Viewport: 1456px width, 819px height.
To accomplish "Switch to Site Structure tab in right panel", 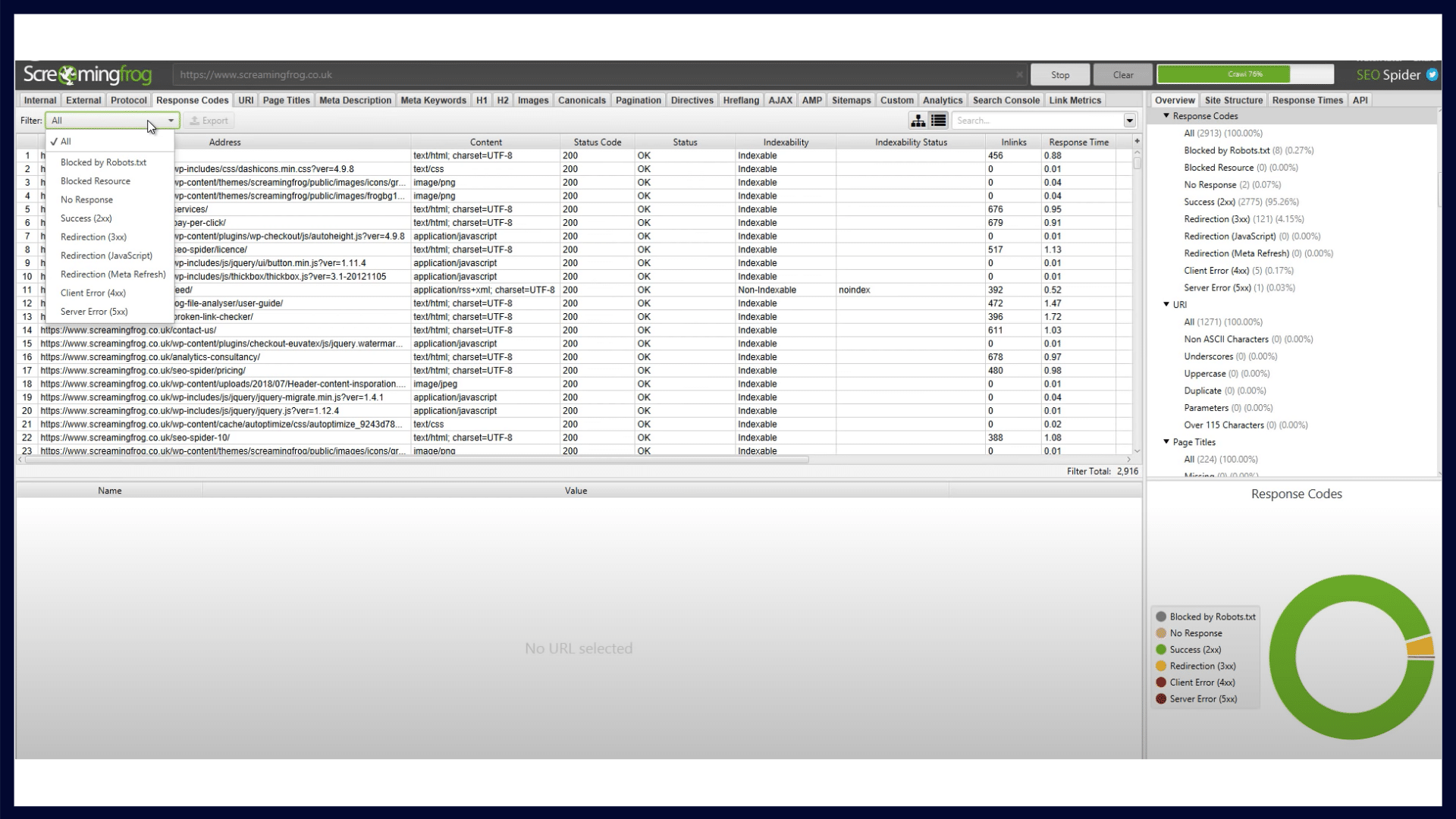I will tap(1233, 100).
